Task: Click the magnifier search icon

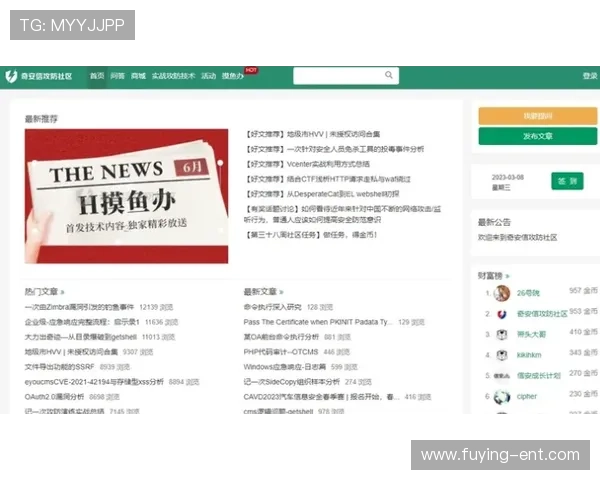Action: coord(389,75)
